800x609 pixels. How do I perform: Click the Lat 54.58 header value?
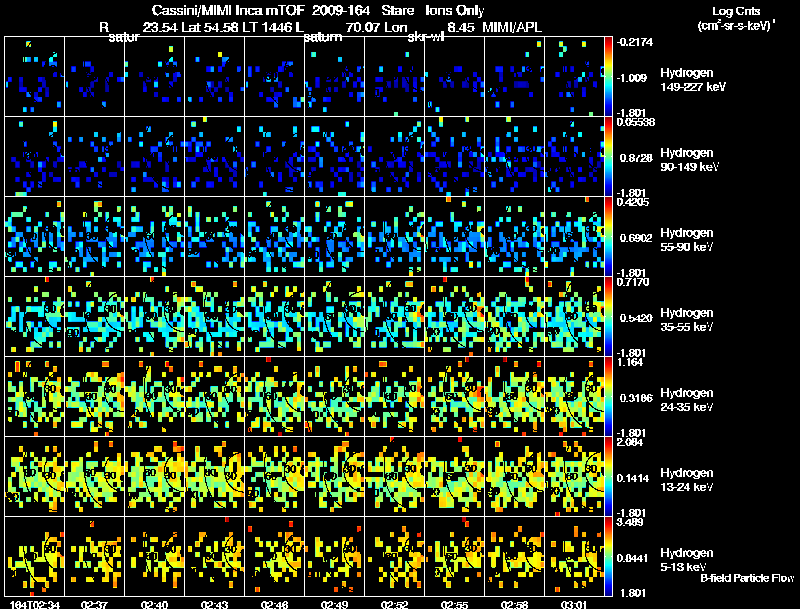210,27
